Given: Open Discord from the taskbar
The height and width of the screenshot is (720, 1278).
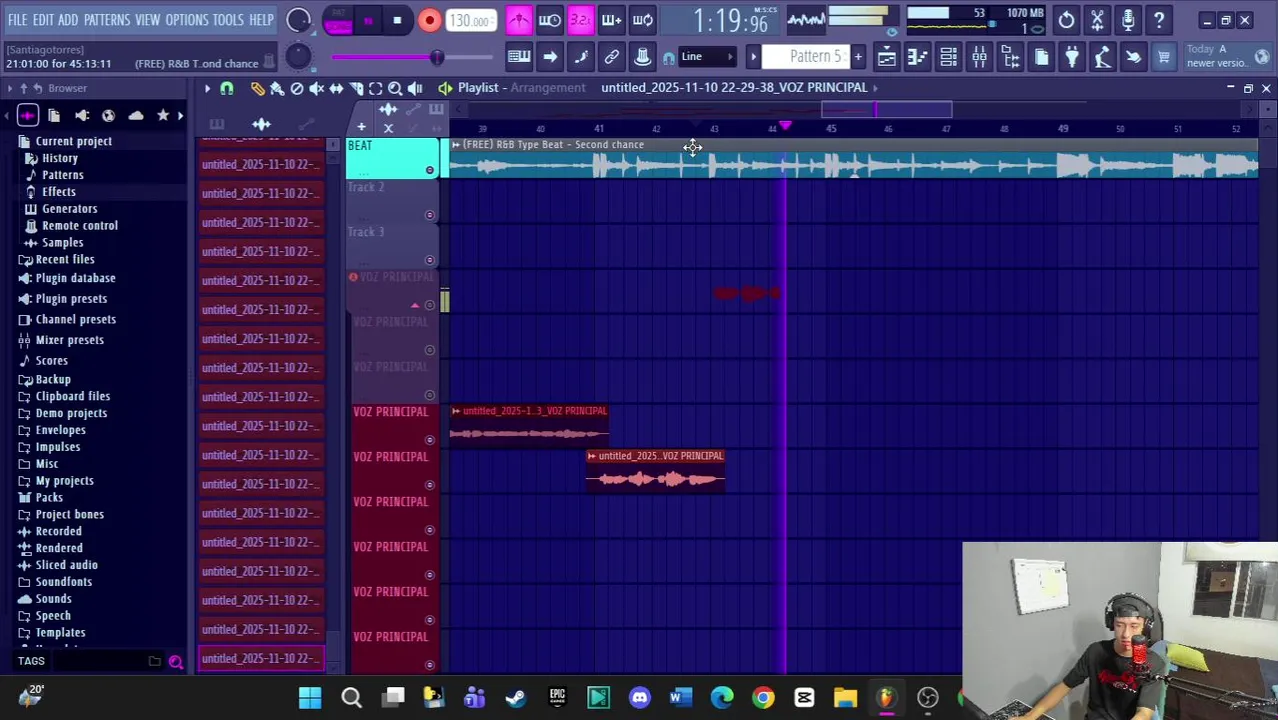Looking at the screenshot, I should [640, 698].
